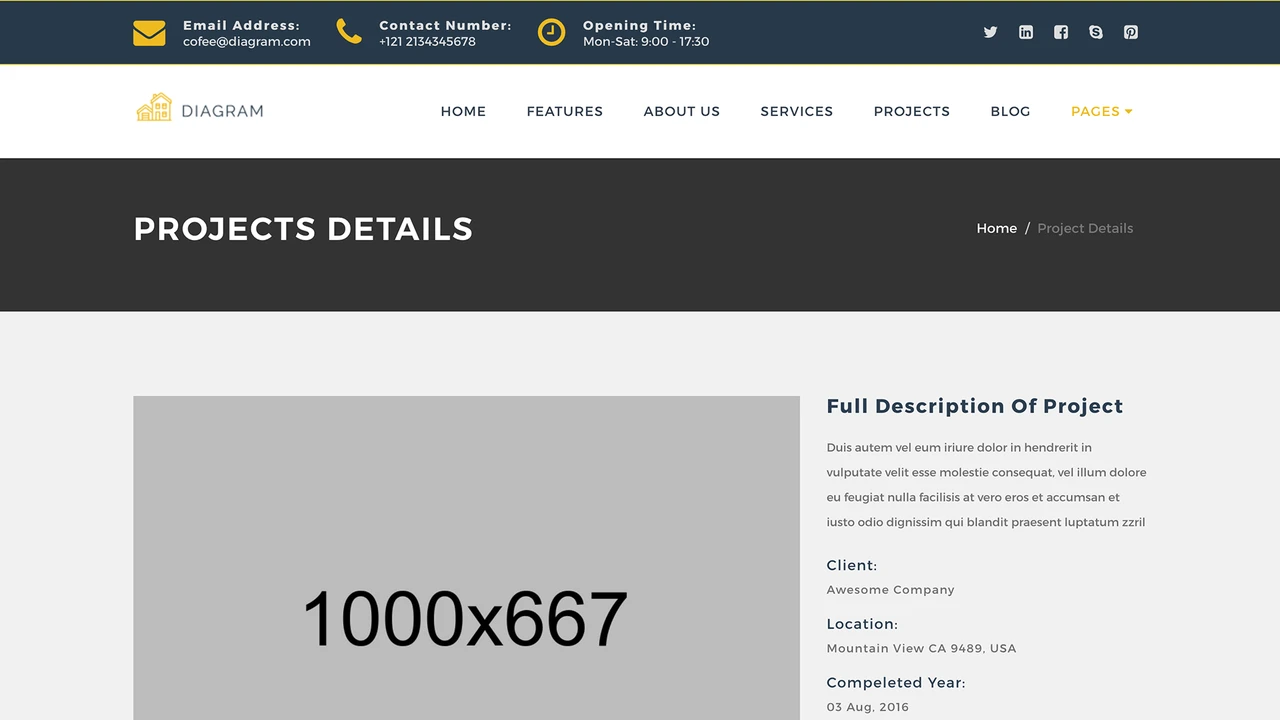
Task: Click the Home breadcrumb link
Action: coord(997,228)
